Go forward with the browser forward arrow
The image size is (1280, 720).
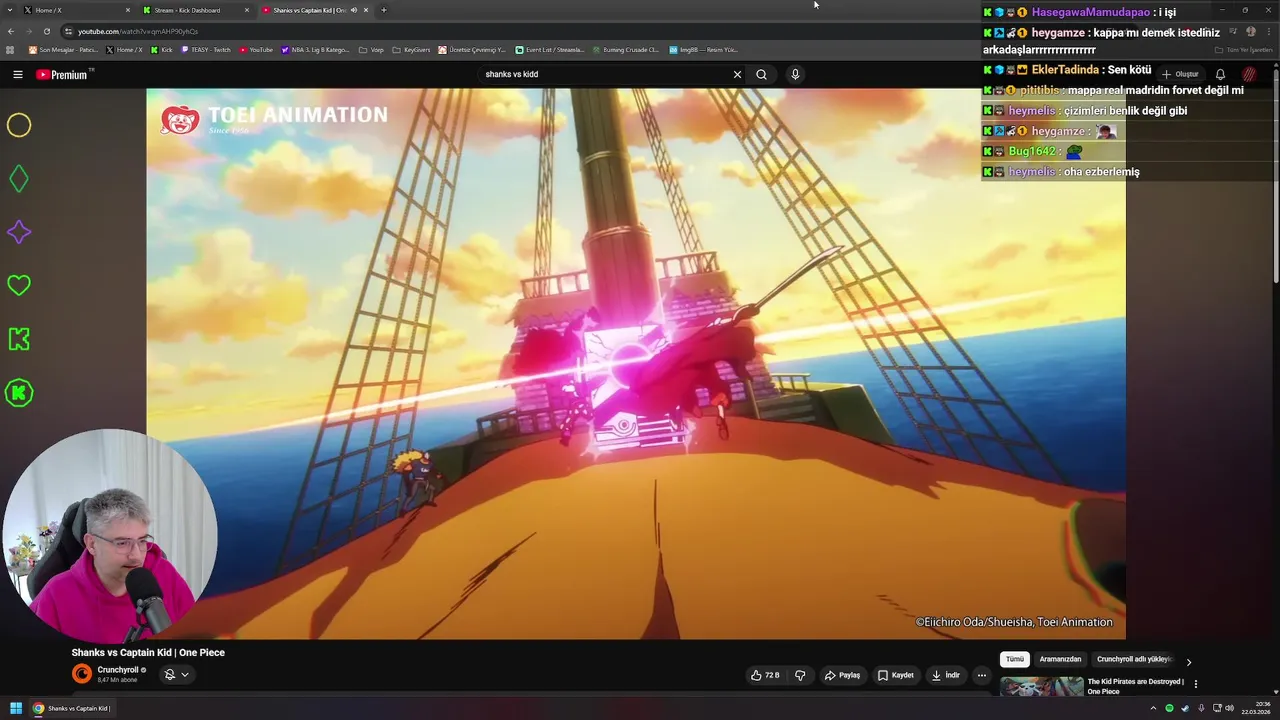(29, 31)
